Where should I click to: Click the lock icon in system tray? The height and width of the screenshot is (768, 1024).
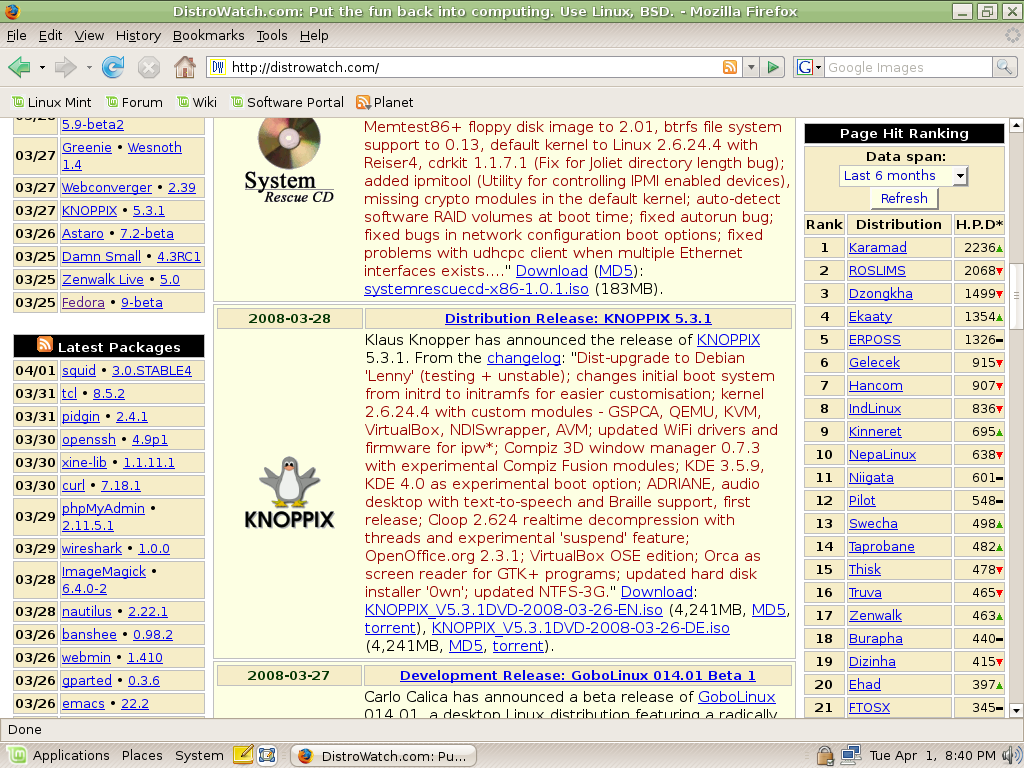pos(825,756)
